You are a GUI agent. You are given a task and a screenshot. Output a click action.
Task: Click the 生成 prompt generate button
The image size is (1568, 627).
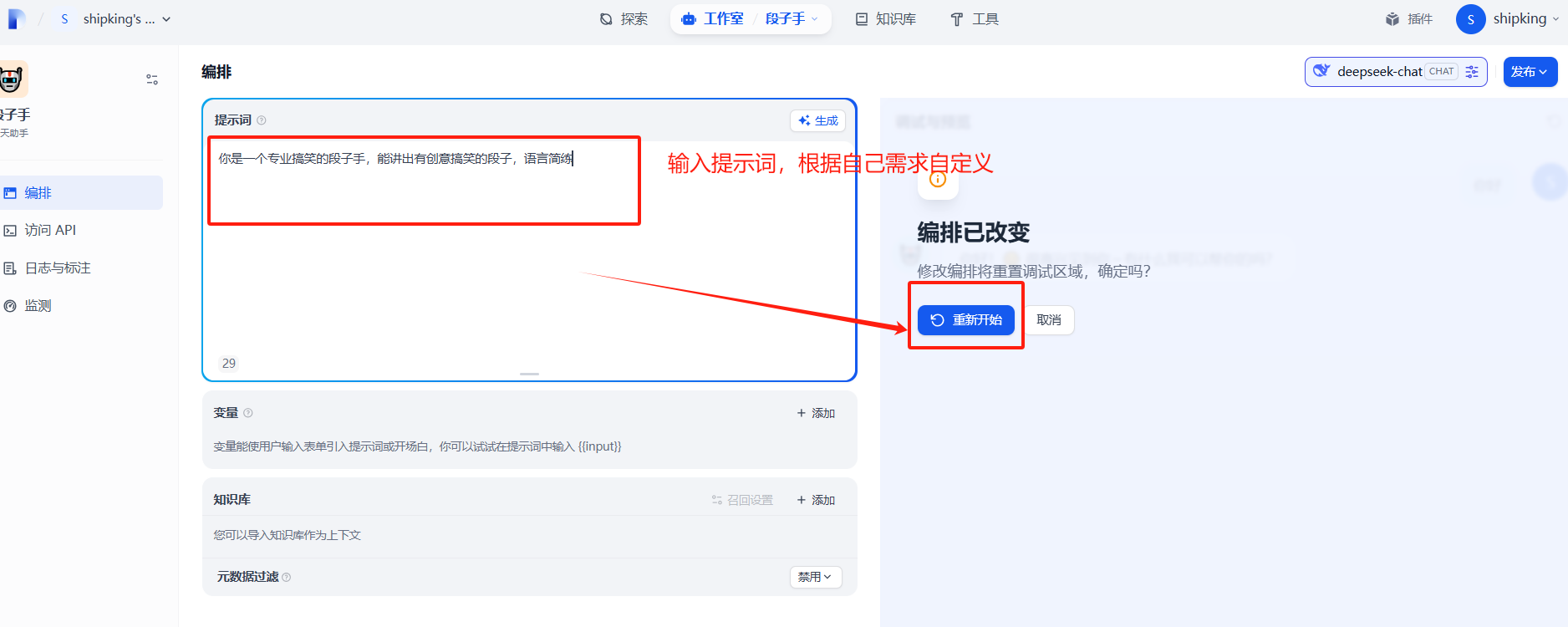(818, 120)
